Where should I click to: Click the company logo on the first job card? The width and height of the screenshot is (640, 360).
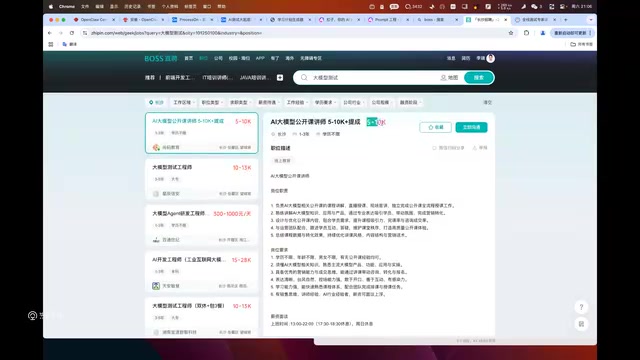156,147
